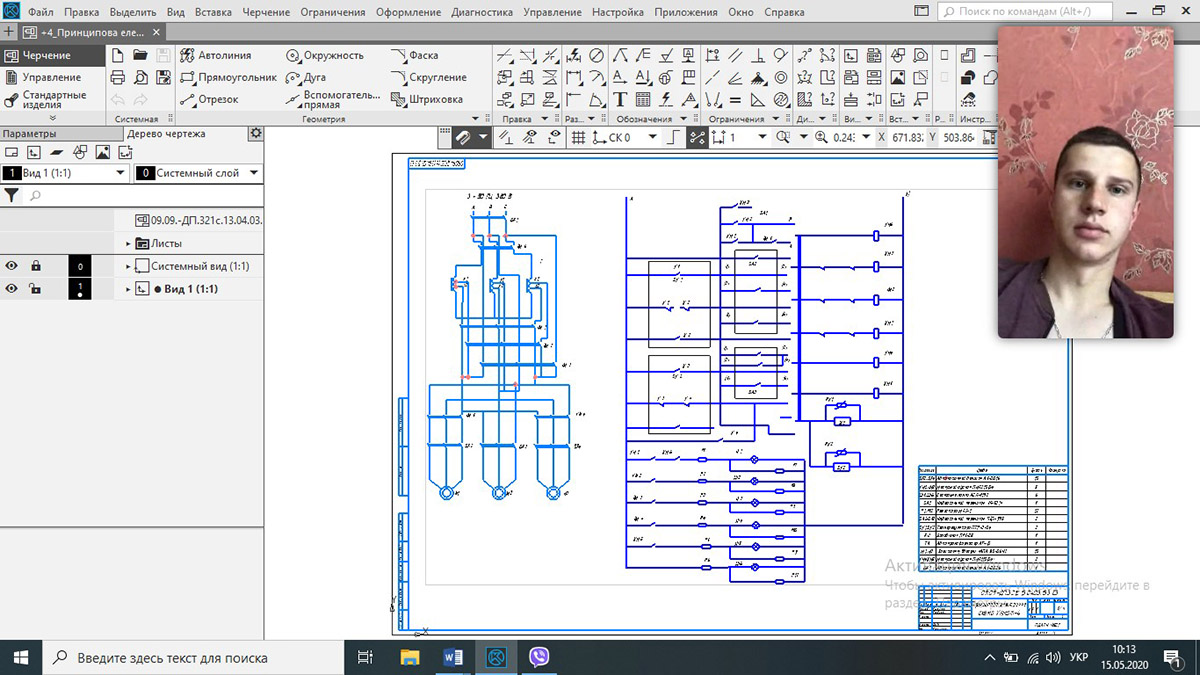This screenshot has height=675, width=1200.
Task: Click the filter funnel icon in tree panel
Action: click(11, 196)
